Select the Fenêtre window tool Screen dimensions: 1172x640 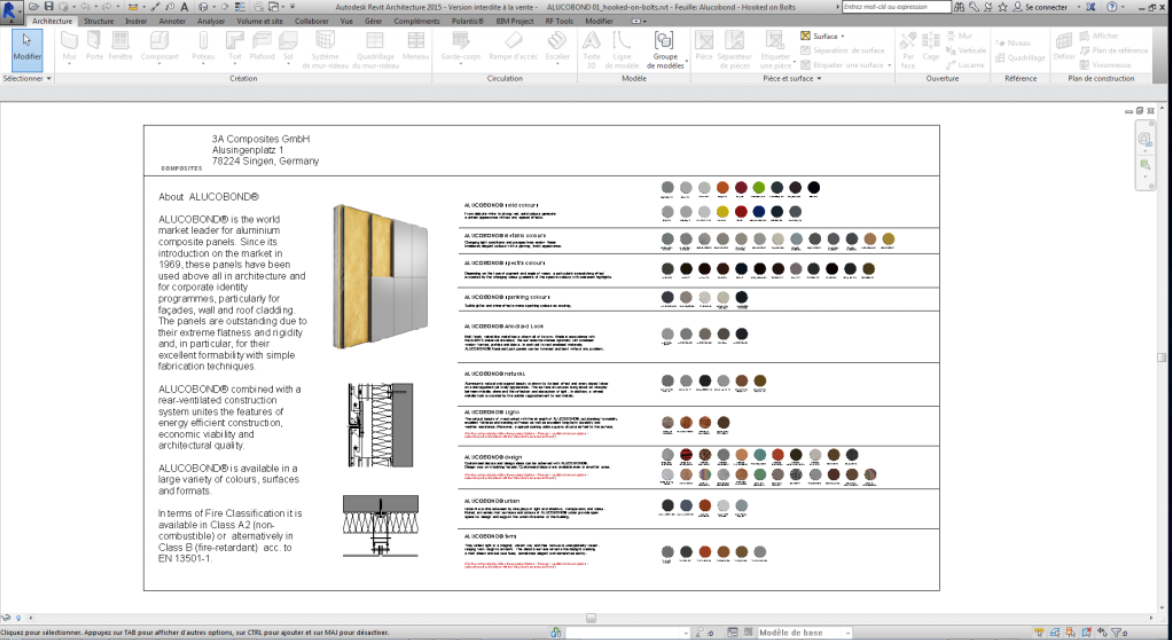(x=120, y=46)
